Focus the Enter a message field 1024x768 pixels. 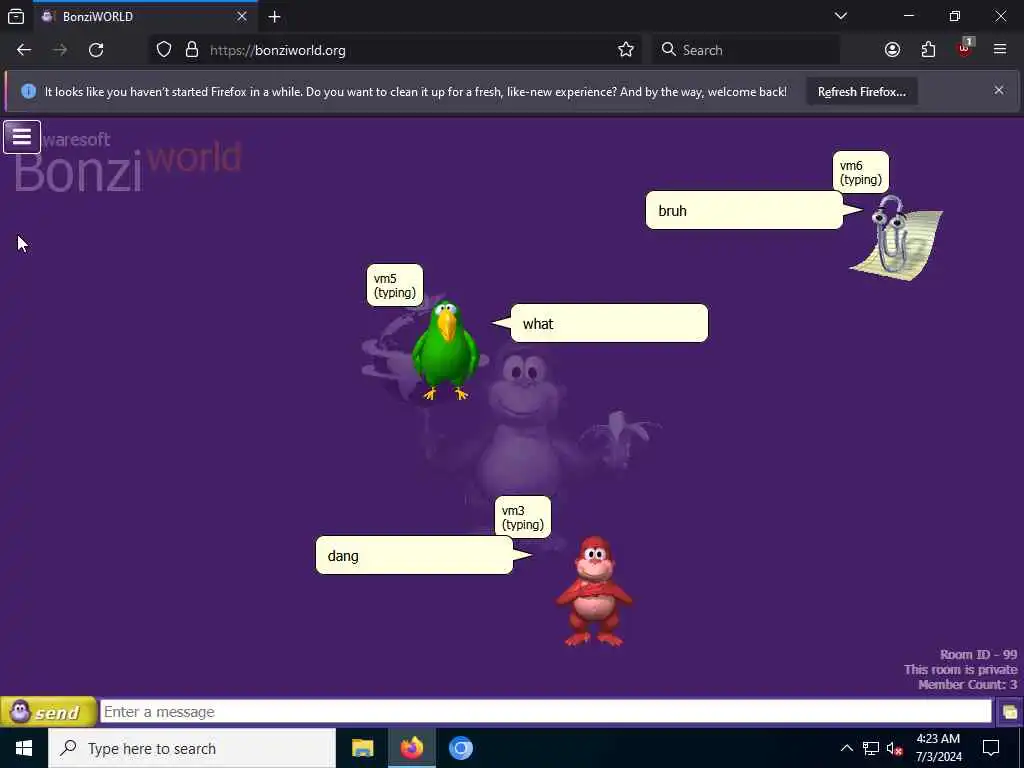click(x=546, y=712)
